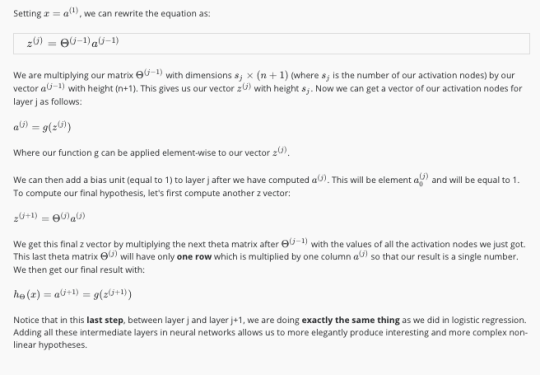Screen dimensions: 540x375
Task: Click the equation a(j) = g(z(j))
Action: click(42, 127)
